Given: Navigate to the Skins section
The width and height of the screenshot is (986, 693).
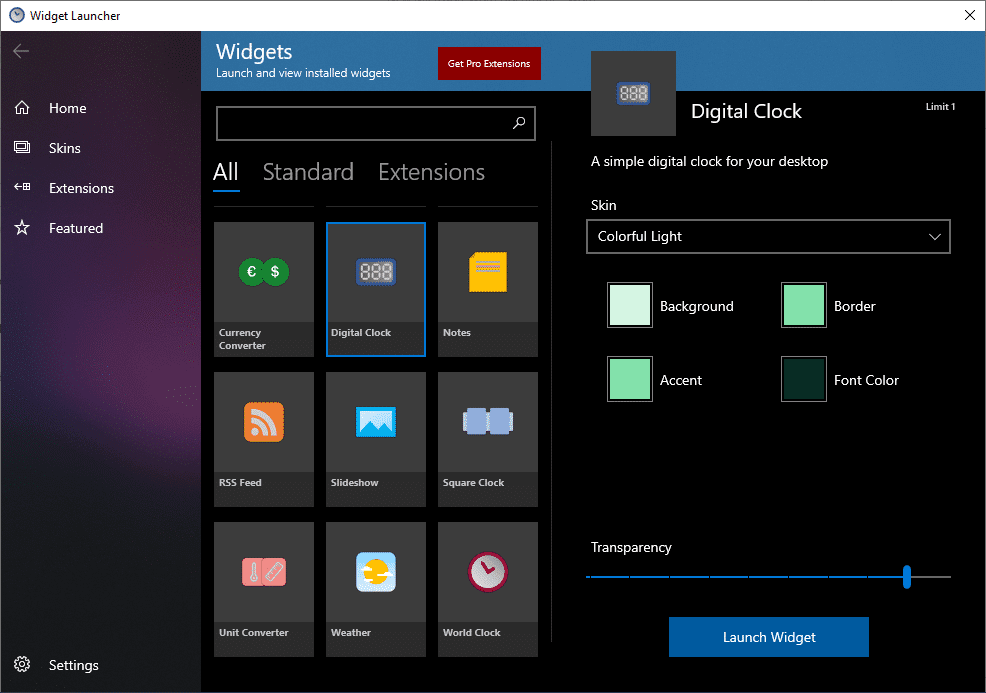Looking at the screenshot, I should point(66,147).
